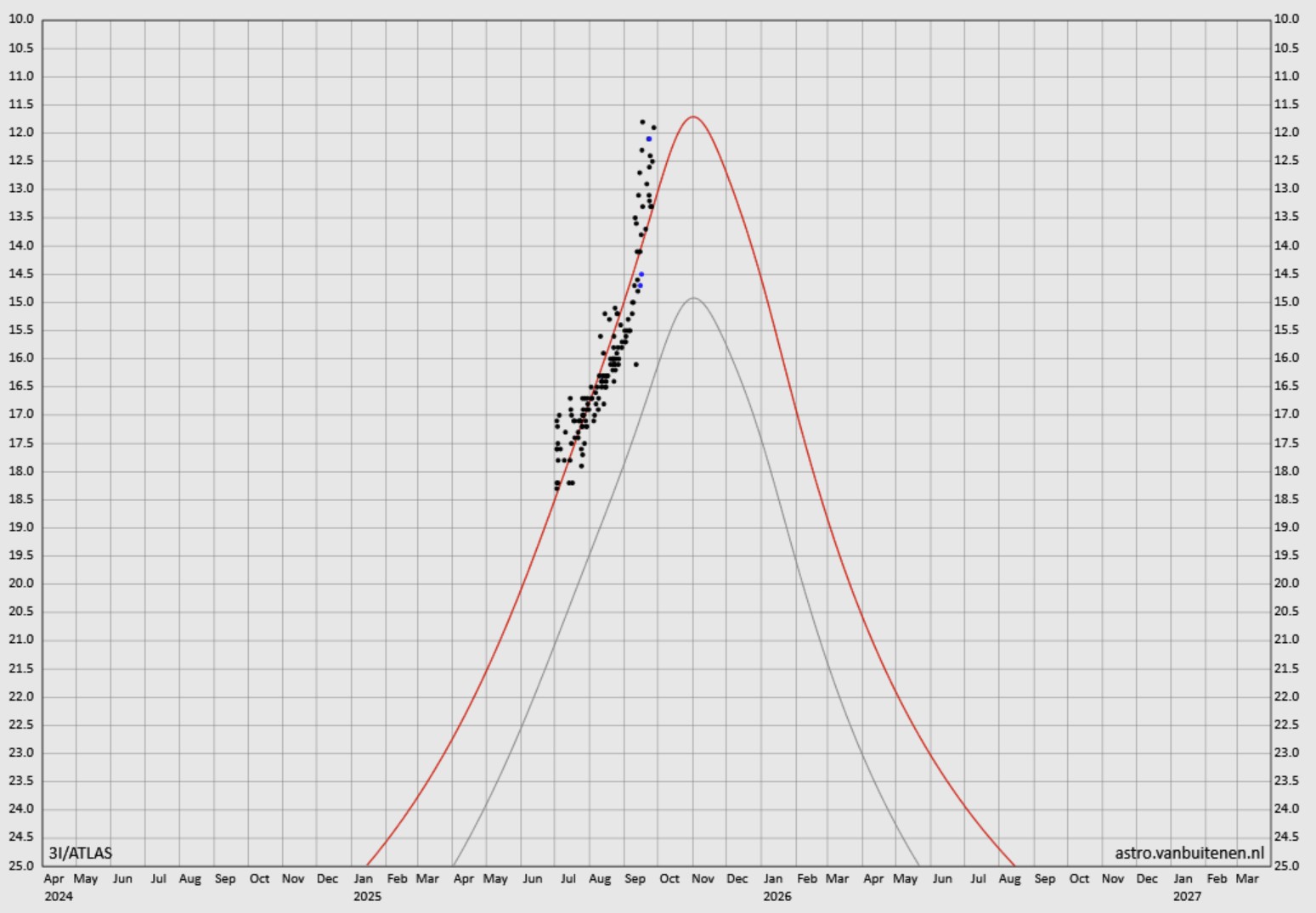Click the 2025 year label on time axis

point(367,896)
